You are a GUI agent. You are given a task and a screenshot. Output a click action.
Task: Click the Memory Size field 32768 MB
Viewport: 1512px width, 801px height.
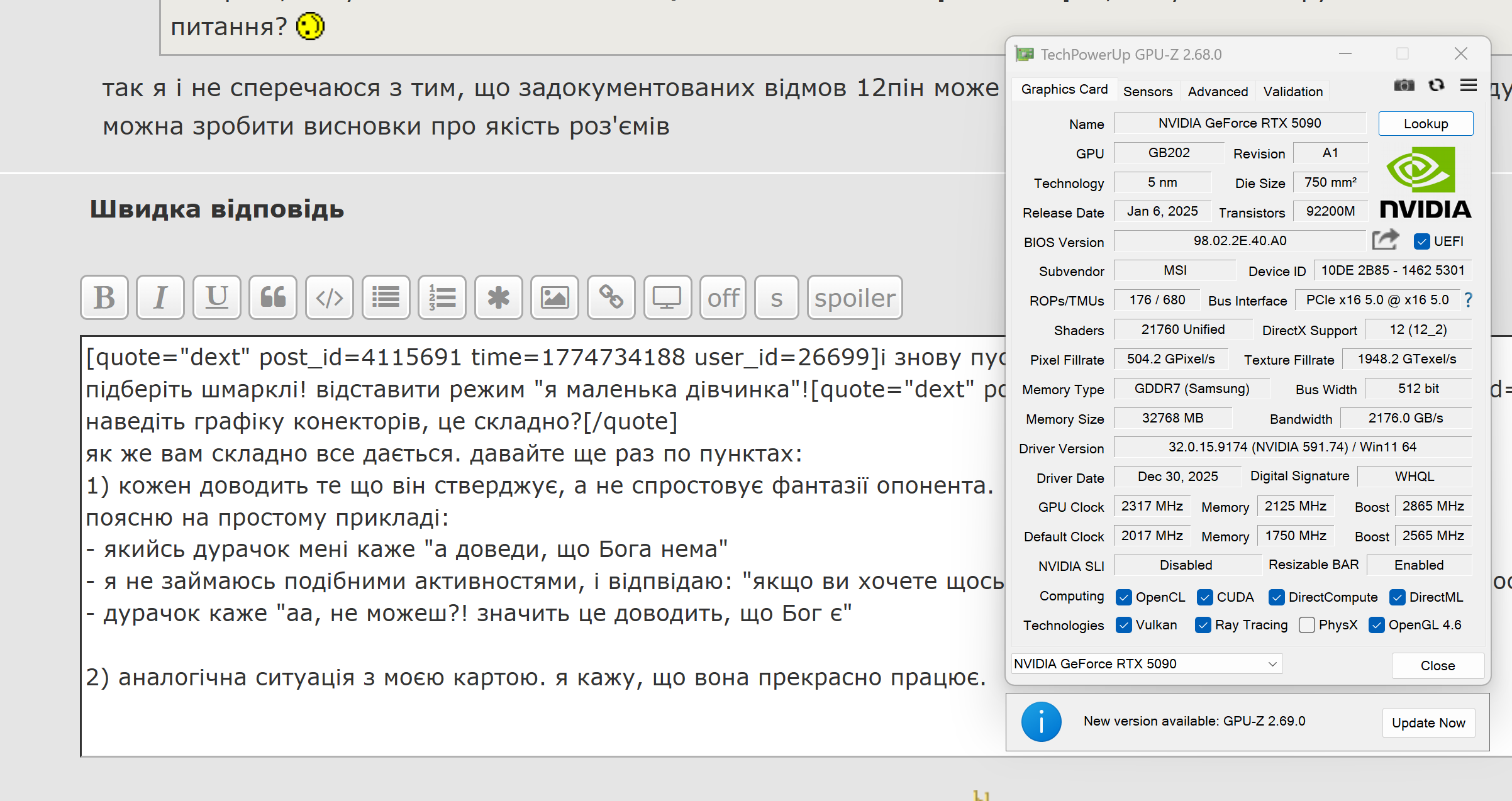1172,418
